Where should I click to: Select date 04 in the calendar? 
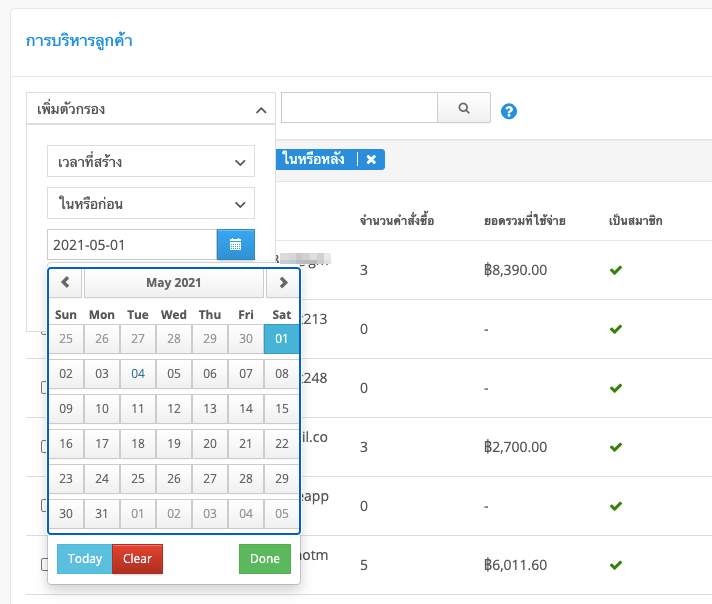coord(138,374)
